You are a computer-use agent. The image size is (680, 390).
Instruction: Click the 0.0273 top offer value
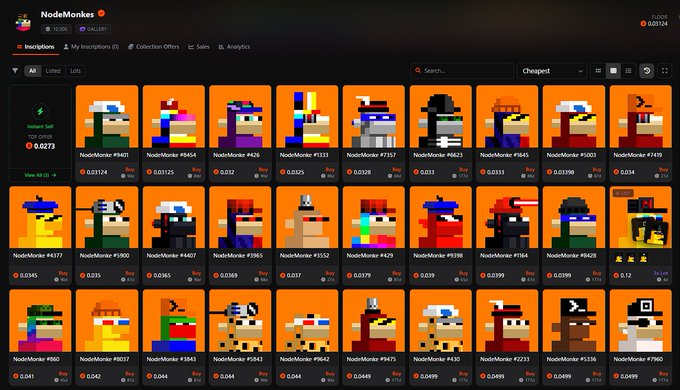(40, 146)
